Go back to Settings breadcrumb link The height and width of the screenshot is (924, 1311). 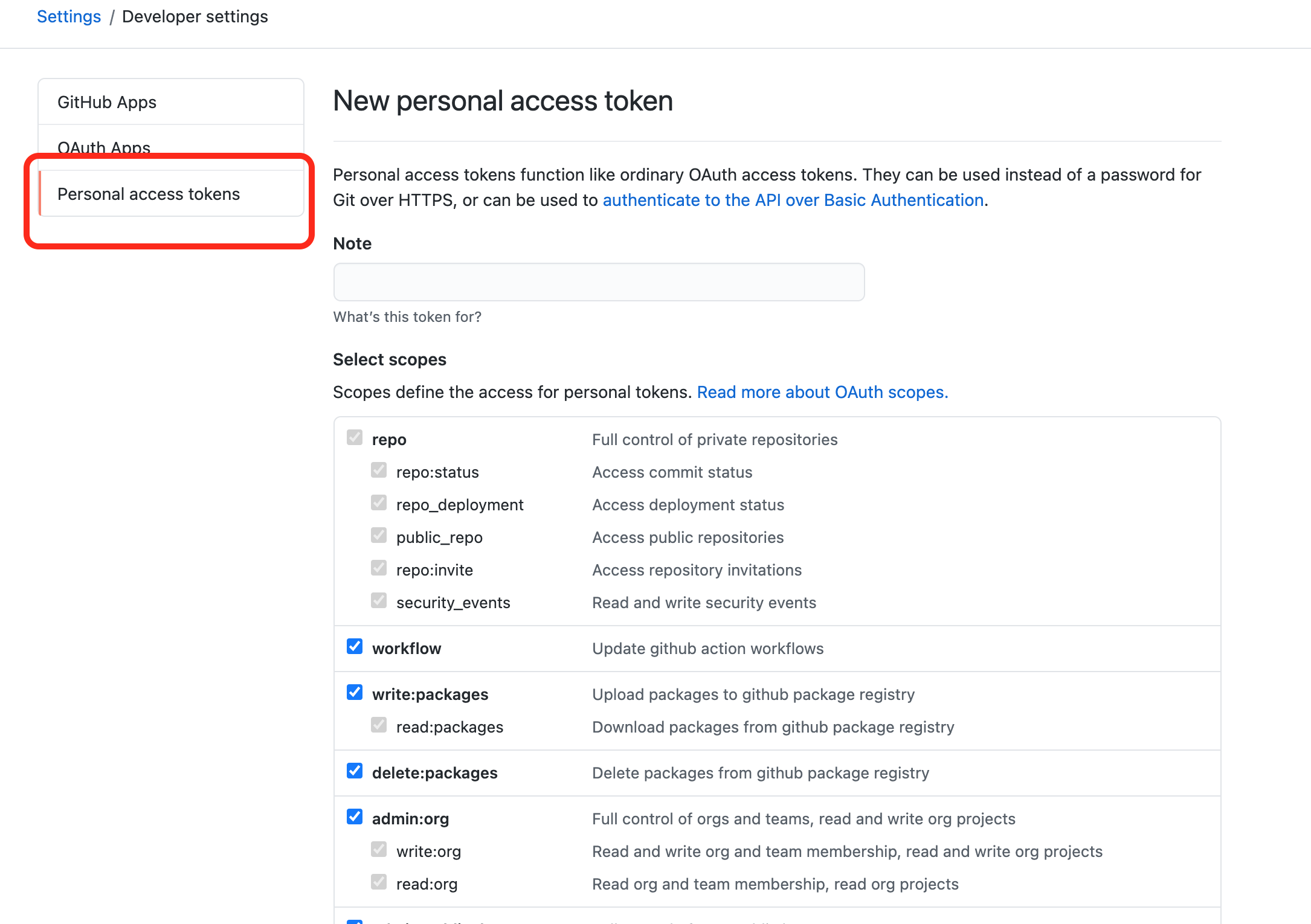[69, 16]
